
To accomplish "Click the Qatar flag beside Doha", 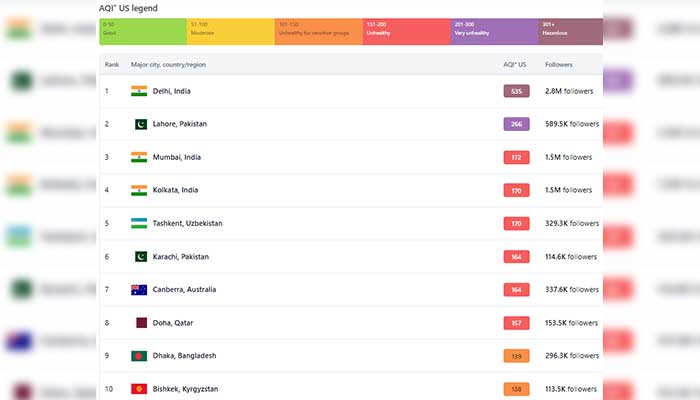I will tap(139, 323).
